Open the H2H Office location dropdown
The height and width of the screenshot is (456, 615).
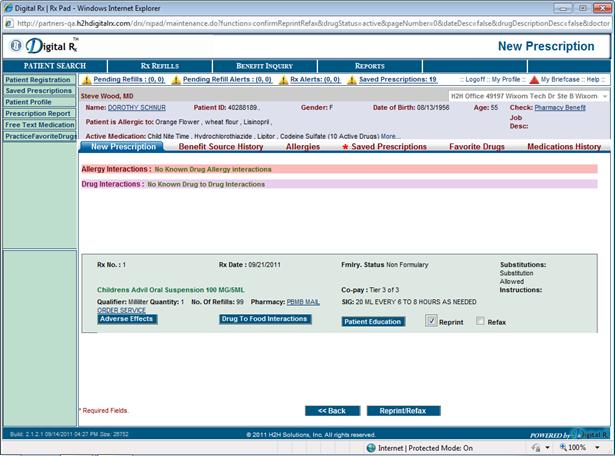(606, 95)
